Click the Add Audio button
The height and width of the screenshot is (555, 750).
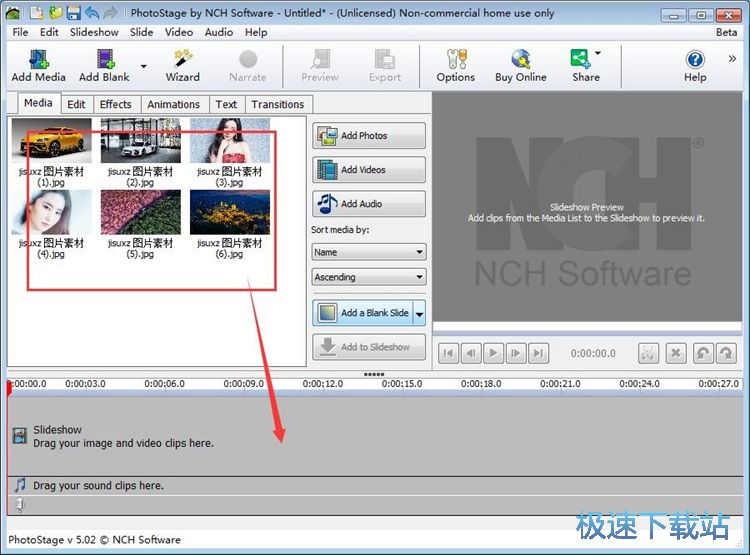click(x=369, y=204)
